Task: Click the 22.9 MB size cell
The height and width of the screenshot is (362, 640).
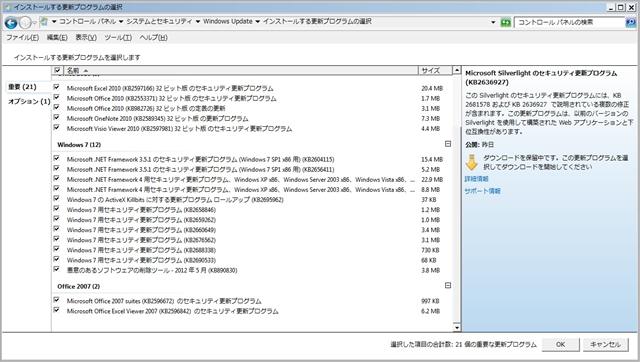Action: tap(432, 180)
